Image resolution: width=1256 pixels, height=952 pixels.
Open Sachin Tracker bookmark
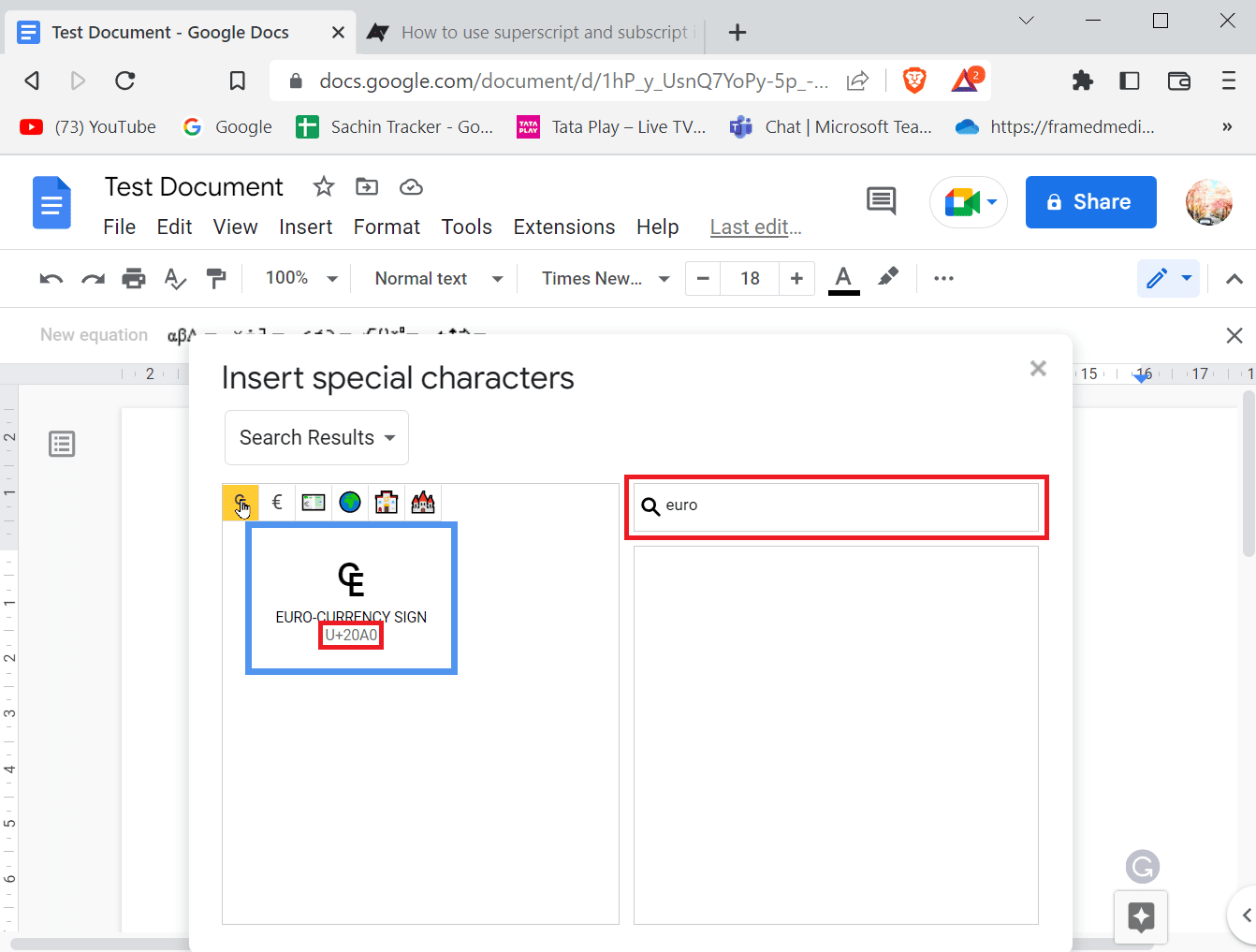(395, 127)
